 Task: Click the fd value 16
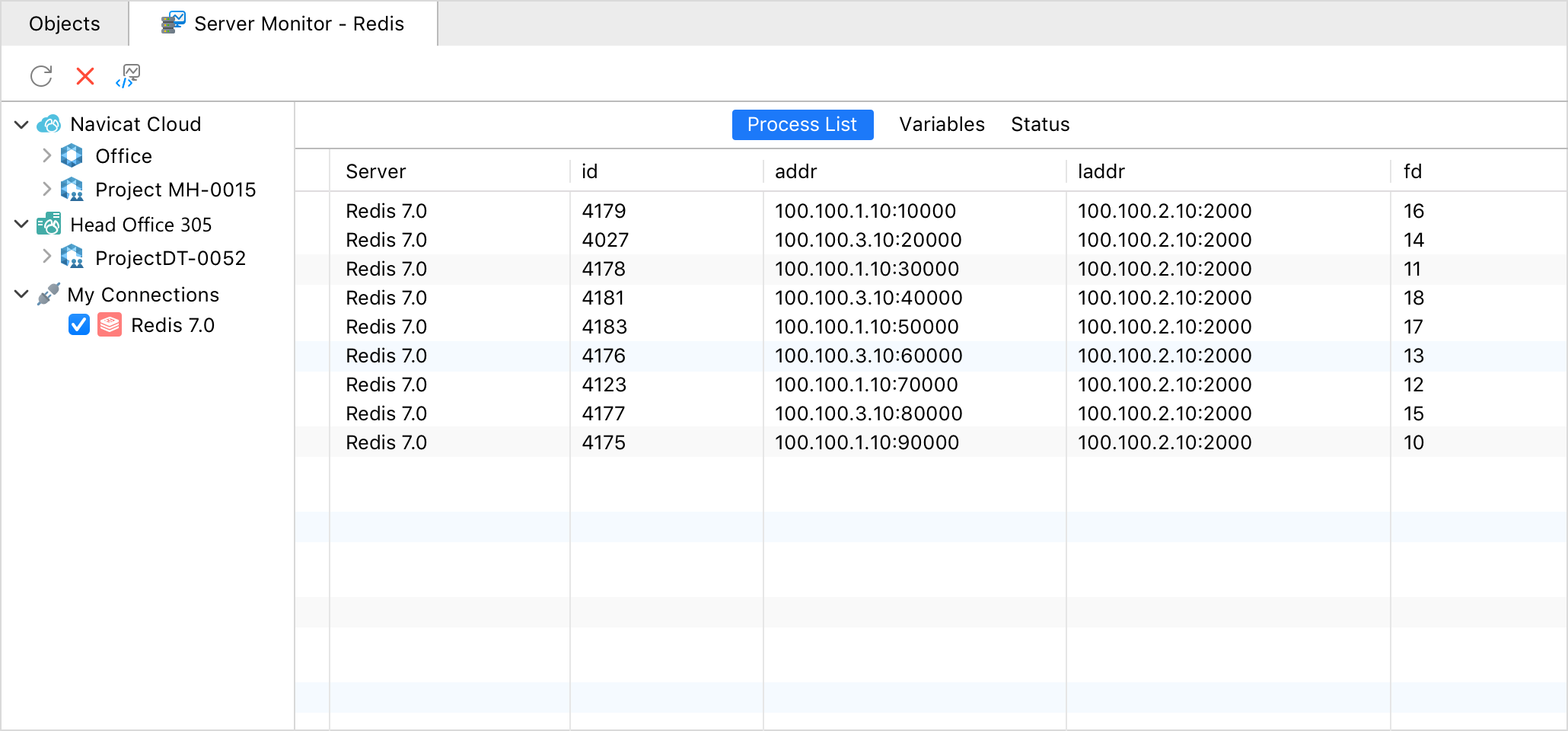point(1413,211)
